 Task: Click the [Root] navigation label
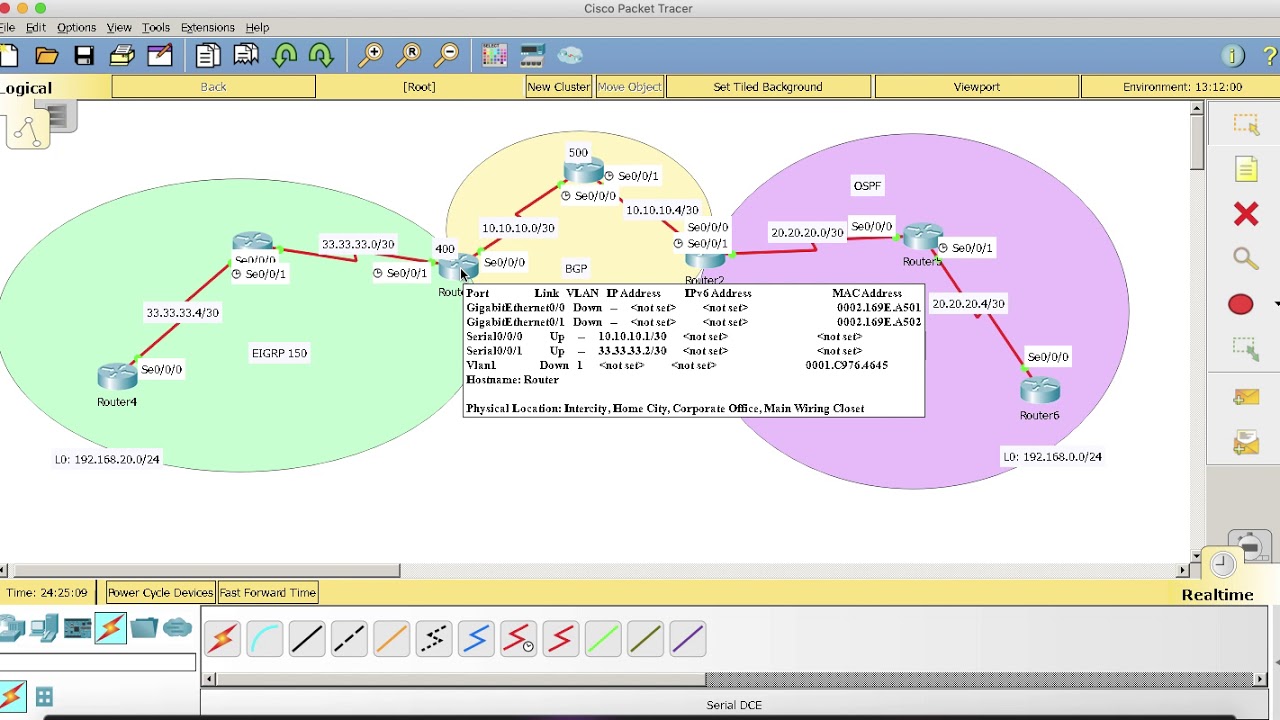pos(419,87)
